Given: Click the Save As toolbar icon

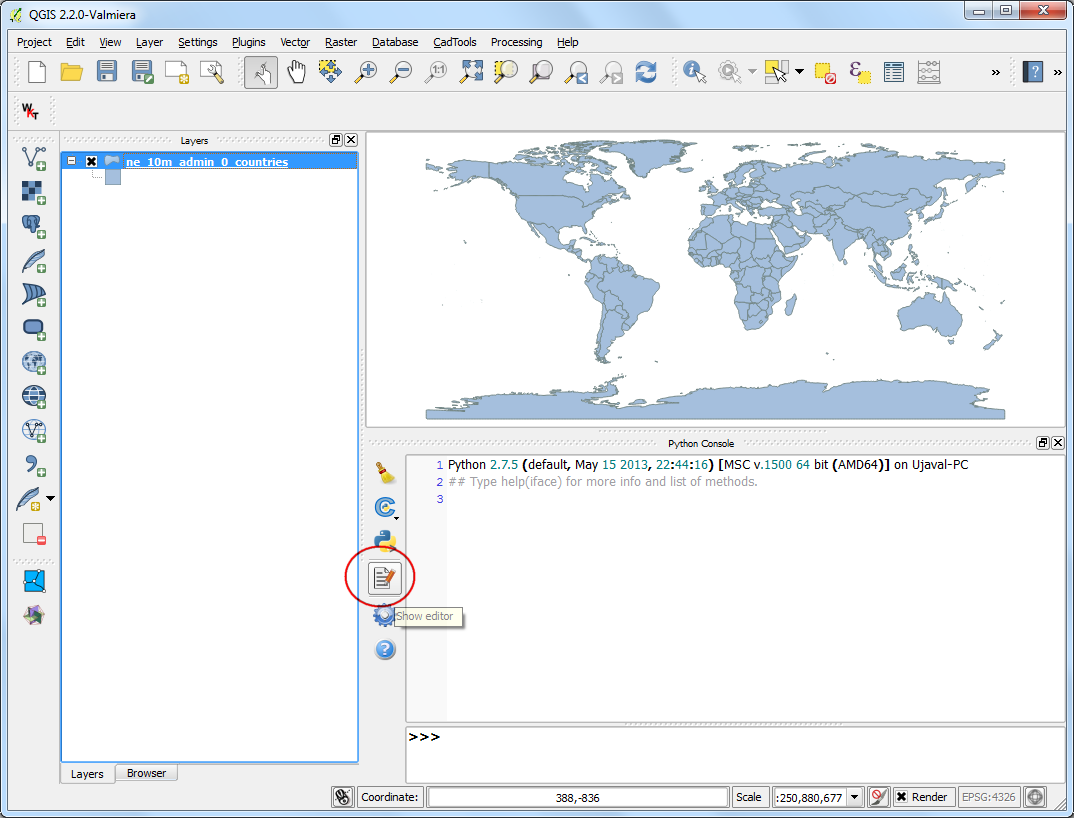Looking at the screenshot, I should (x=142, y=71).
